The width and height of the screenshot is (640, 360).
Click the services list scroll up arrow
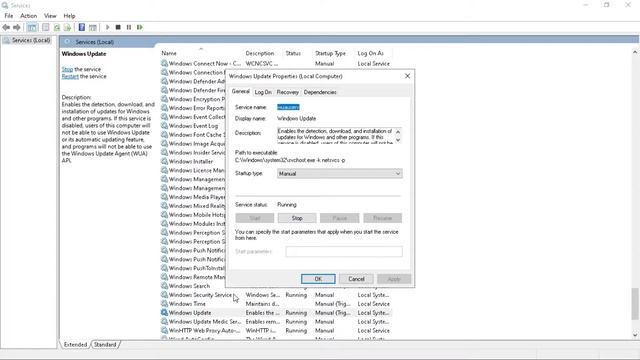coord(635,52)
